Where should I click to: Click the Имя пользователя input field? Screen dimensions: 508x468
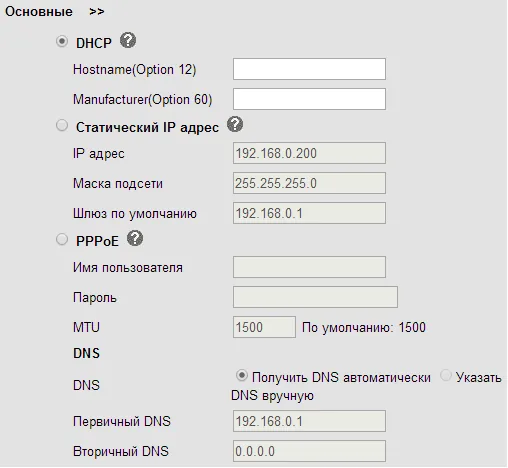(309, 267)
